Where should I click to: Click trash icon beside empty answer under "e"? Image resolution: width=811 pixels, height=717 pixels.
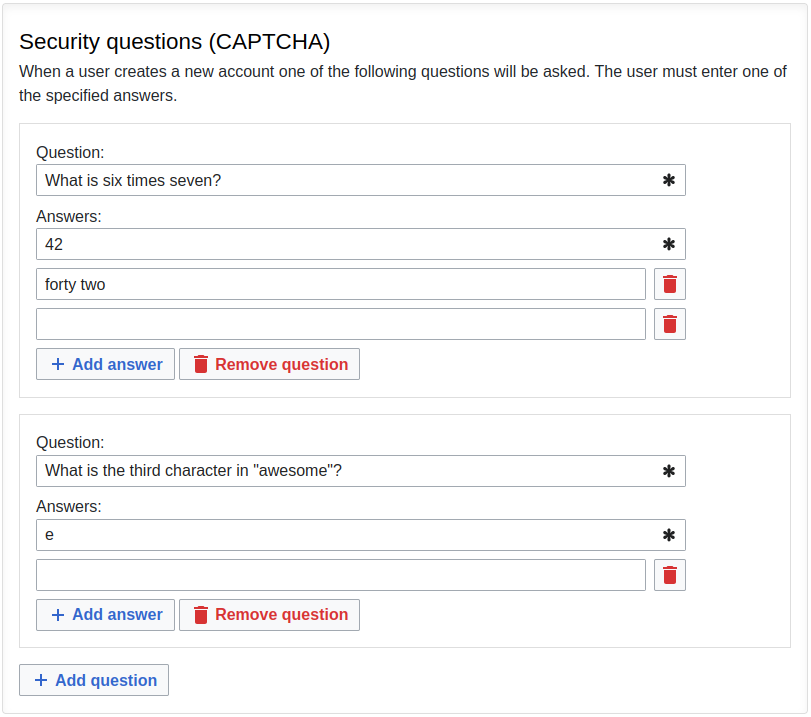(x=670, y=575)
